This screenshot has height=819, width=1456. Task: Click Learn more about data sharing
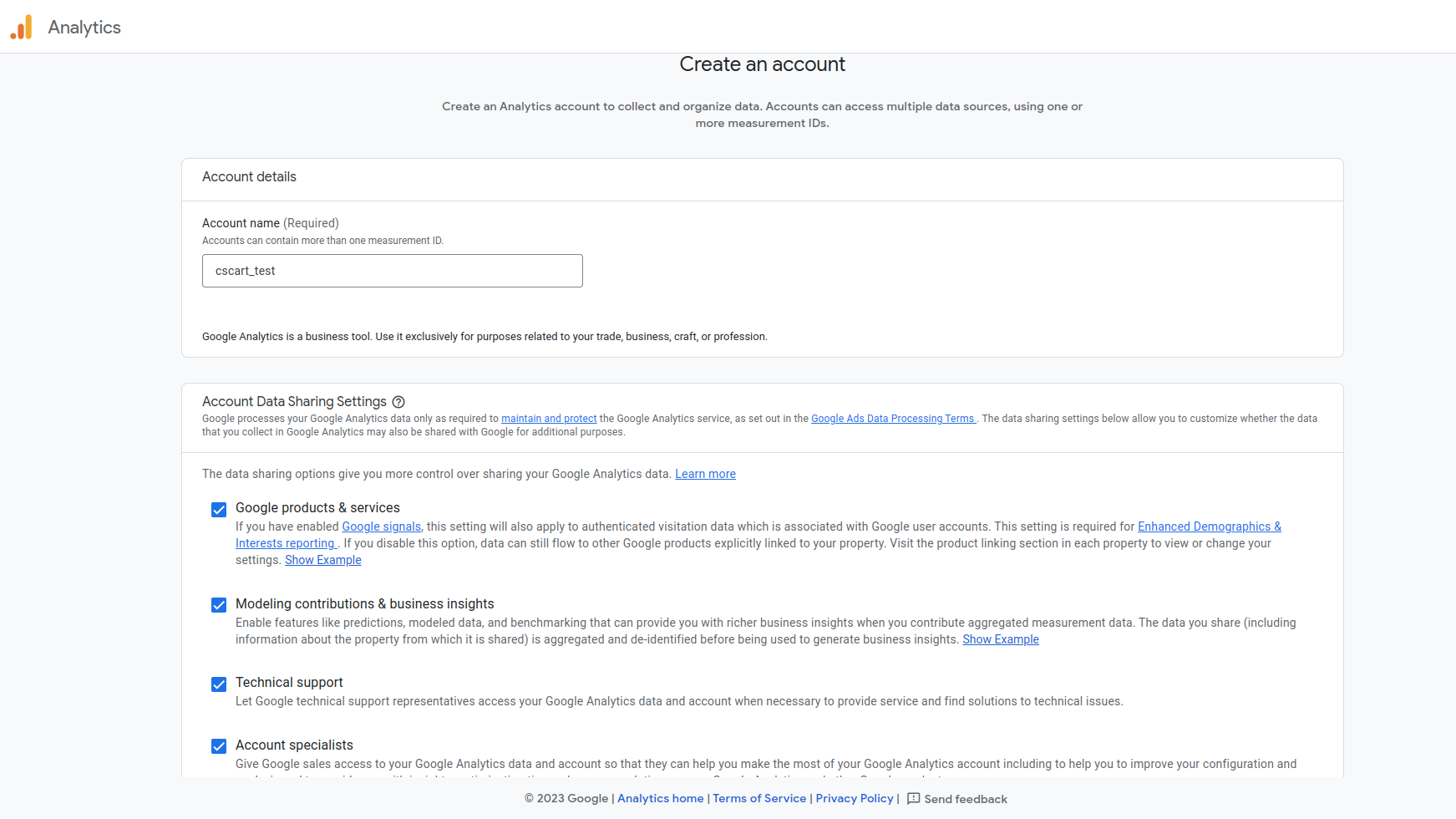(705, 474)
